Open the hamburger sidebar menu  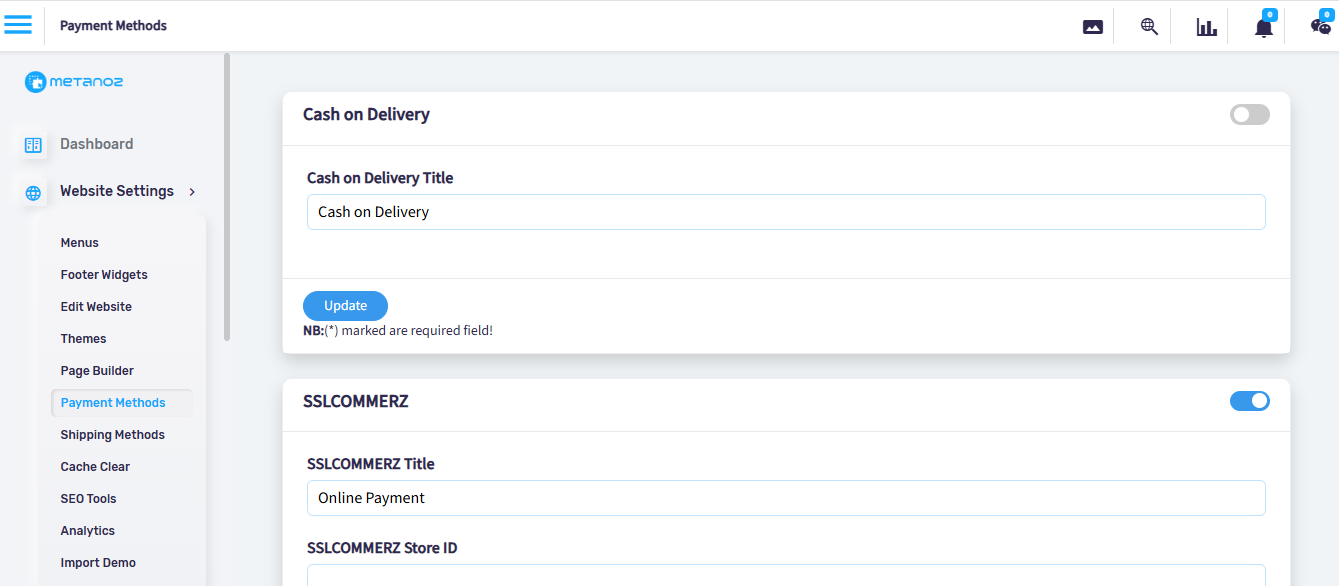[18, 25]
